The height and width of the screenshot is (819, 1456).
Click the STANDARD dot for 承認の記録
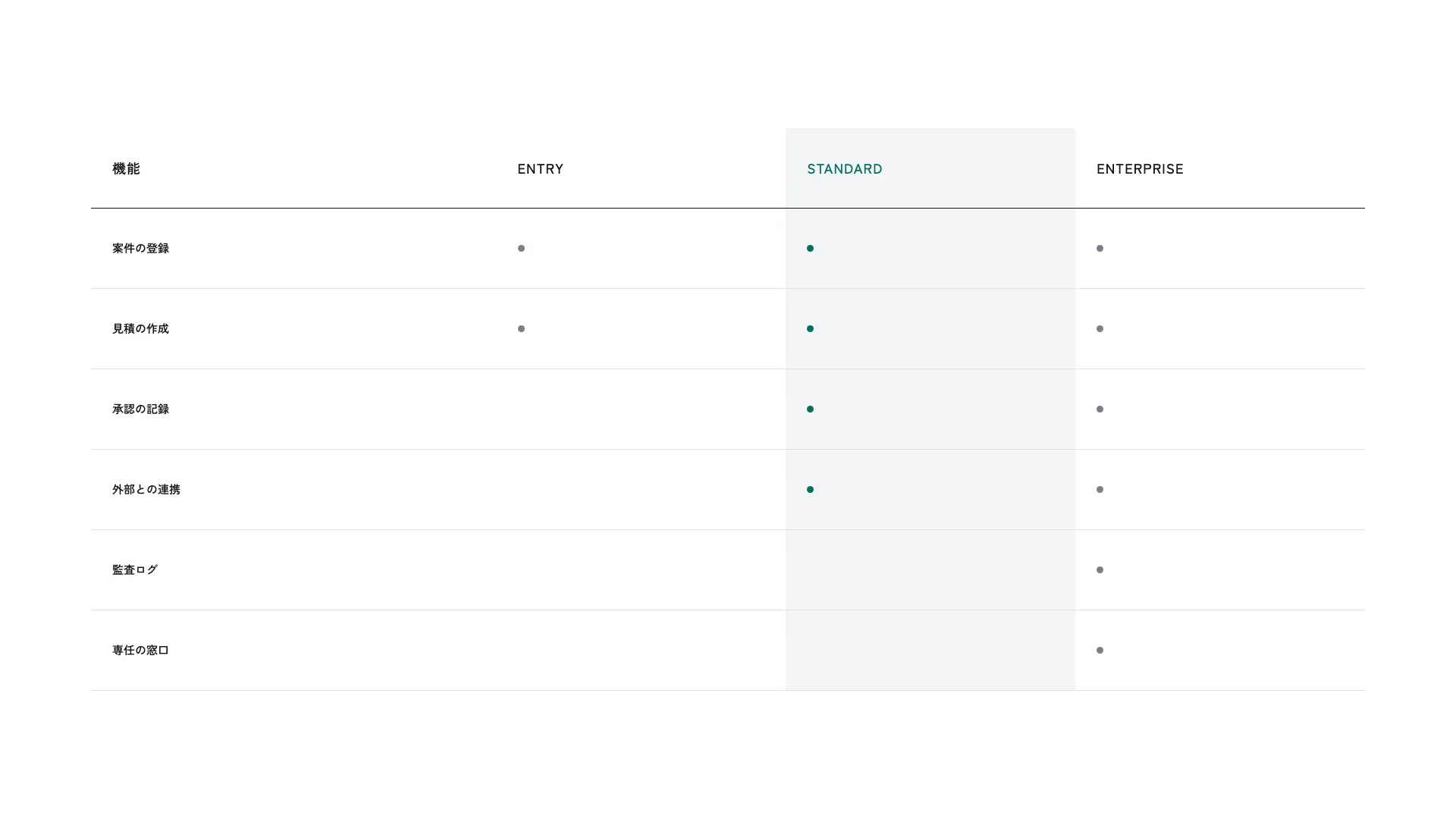coord(810,409)
